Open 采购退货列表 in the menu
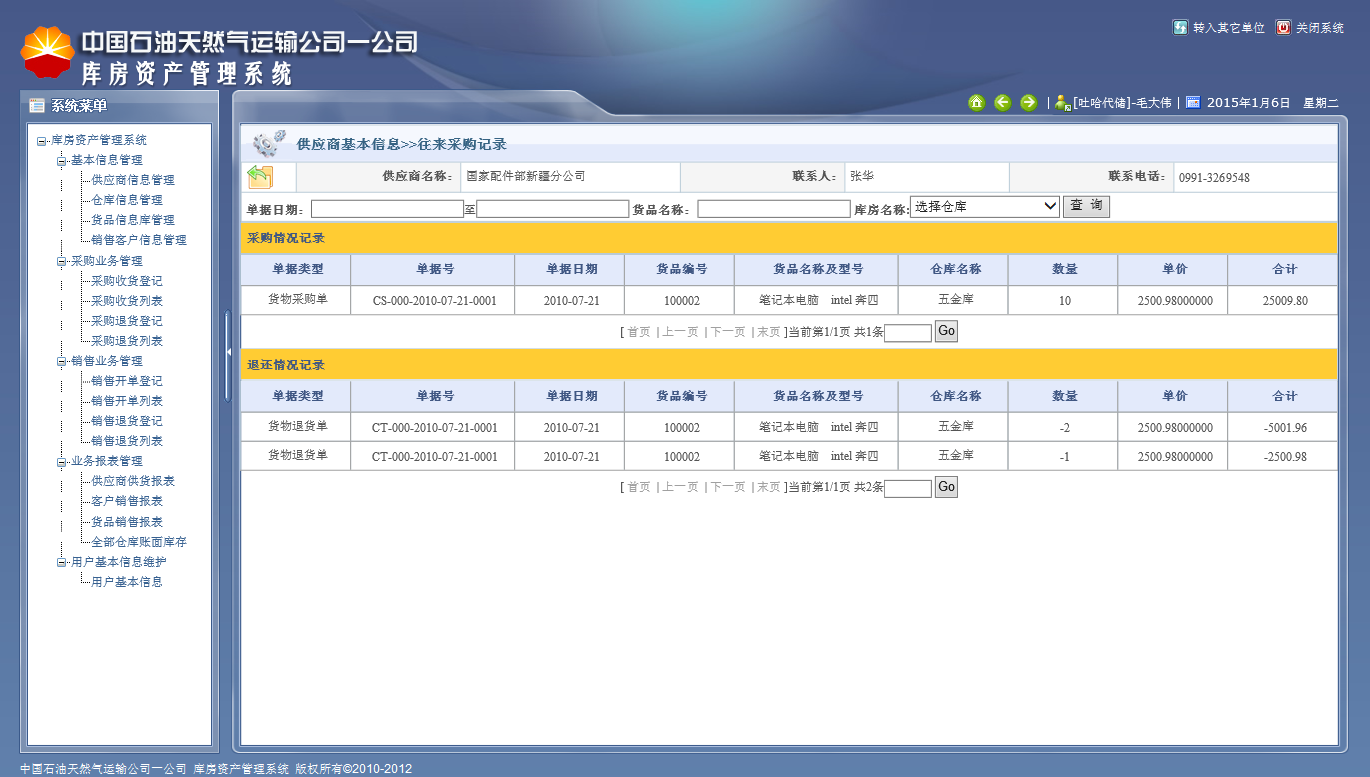The width and height of the screenshot is (1370, 777). [127, 341]
